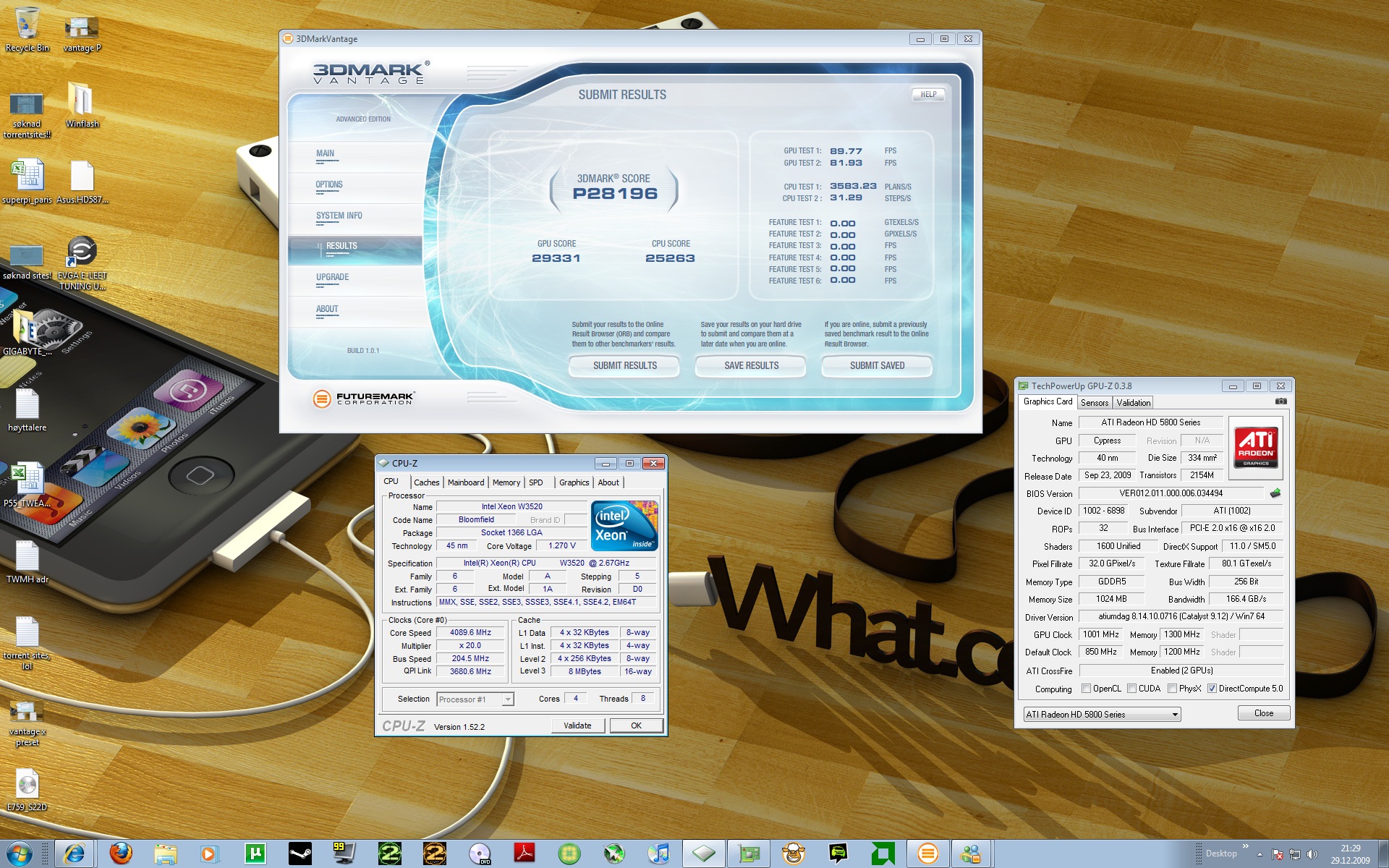
Task: Click the SAVE RESULTS button
Action: (751, 366)
